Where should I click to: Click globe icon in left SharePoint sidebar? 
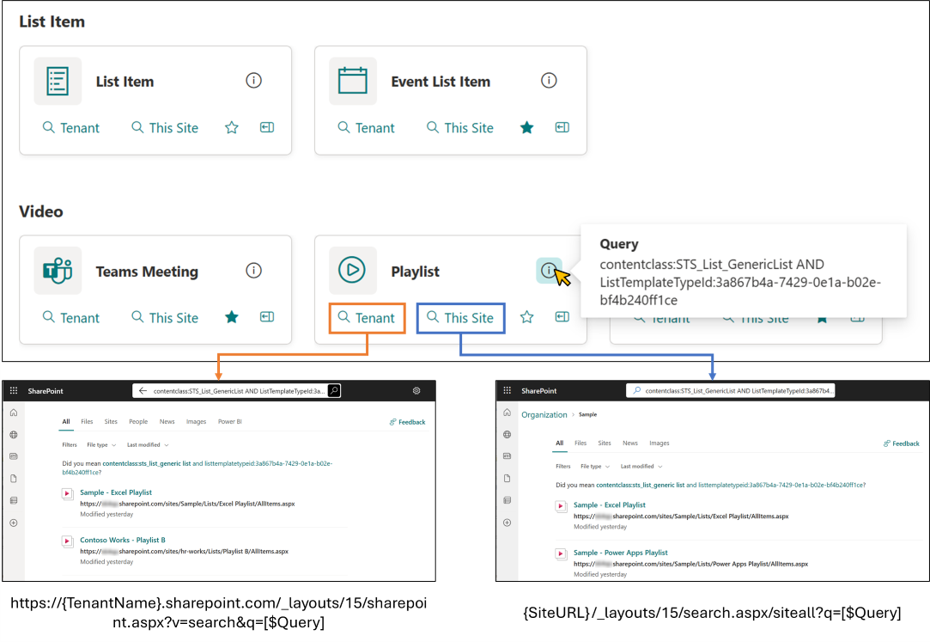pyautogui.click(x=14, y=434)
